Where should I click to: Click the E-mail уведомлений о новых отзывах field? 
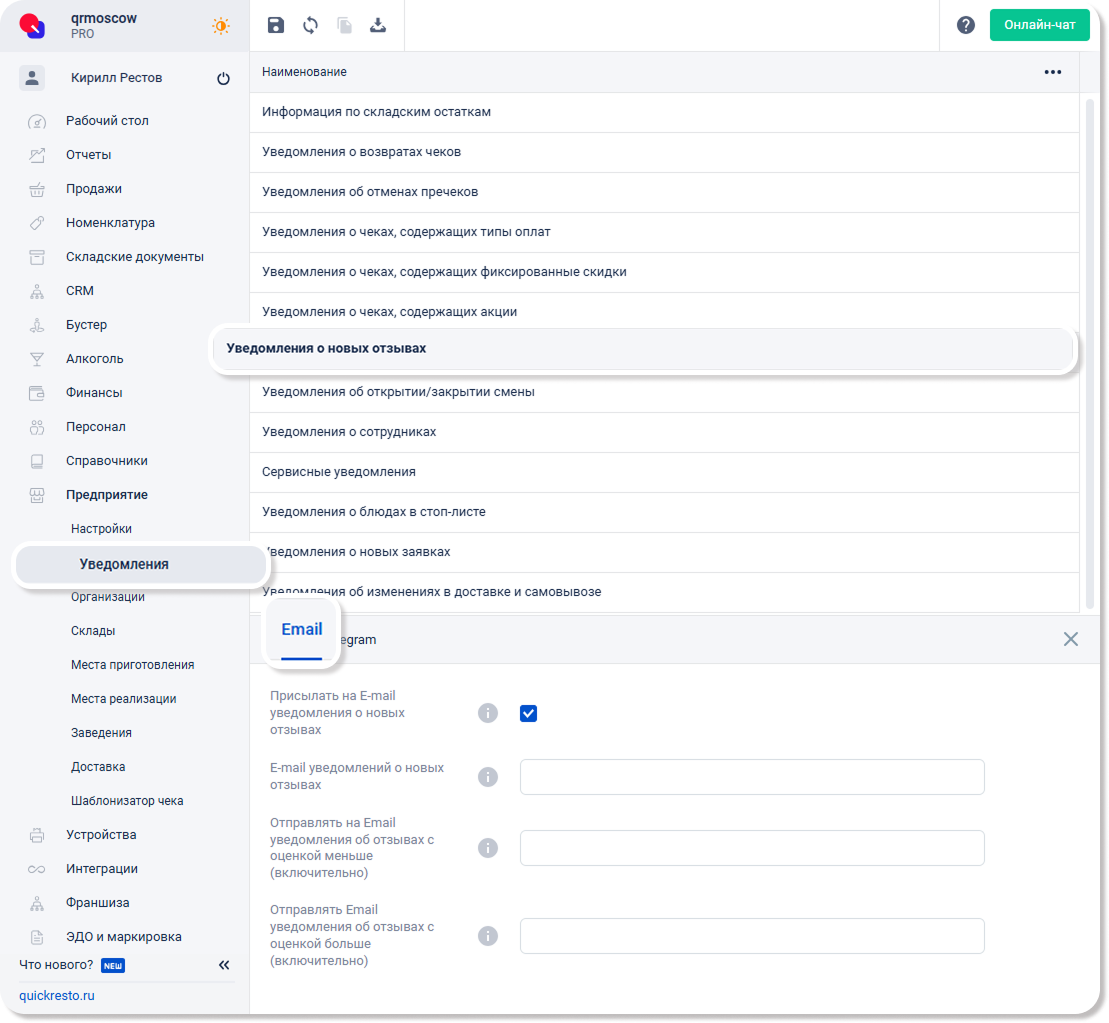click(752, 777)
